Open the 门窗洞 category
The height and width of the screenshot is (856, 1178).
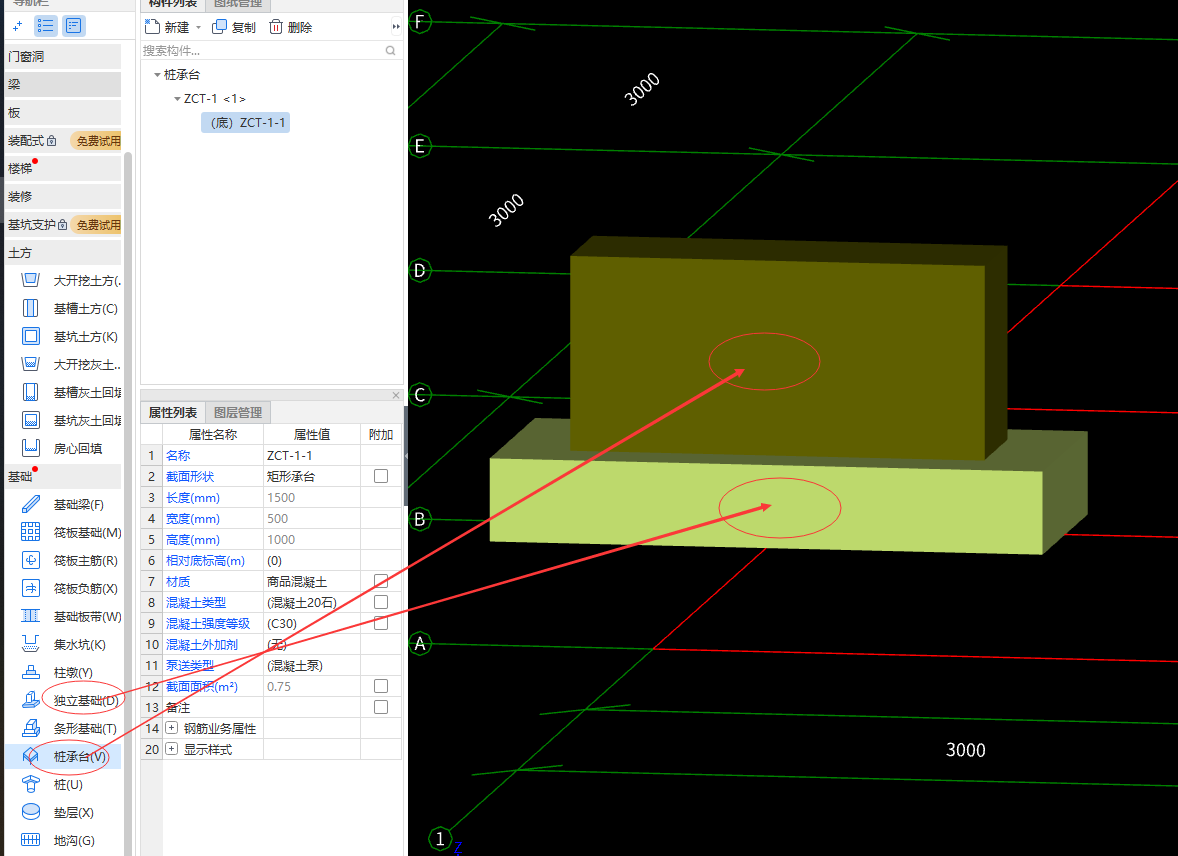(62, 56)
